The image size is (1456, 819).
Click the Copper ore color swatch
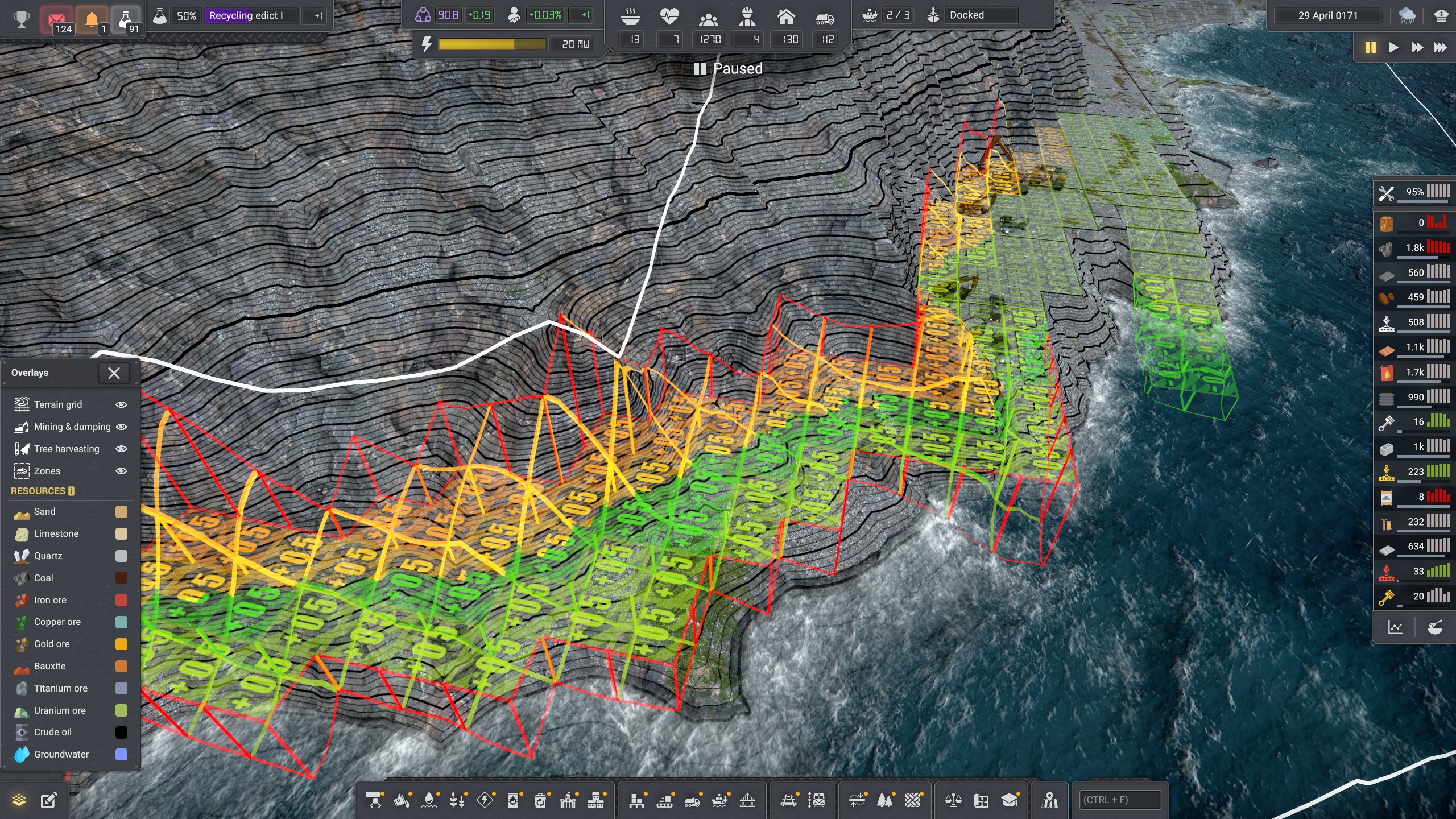coord(121,622)
